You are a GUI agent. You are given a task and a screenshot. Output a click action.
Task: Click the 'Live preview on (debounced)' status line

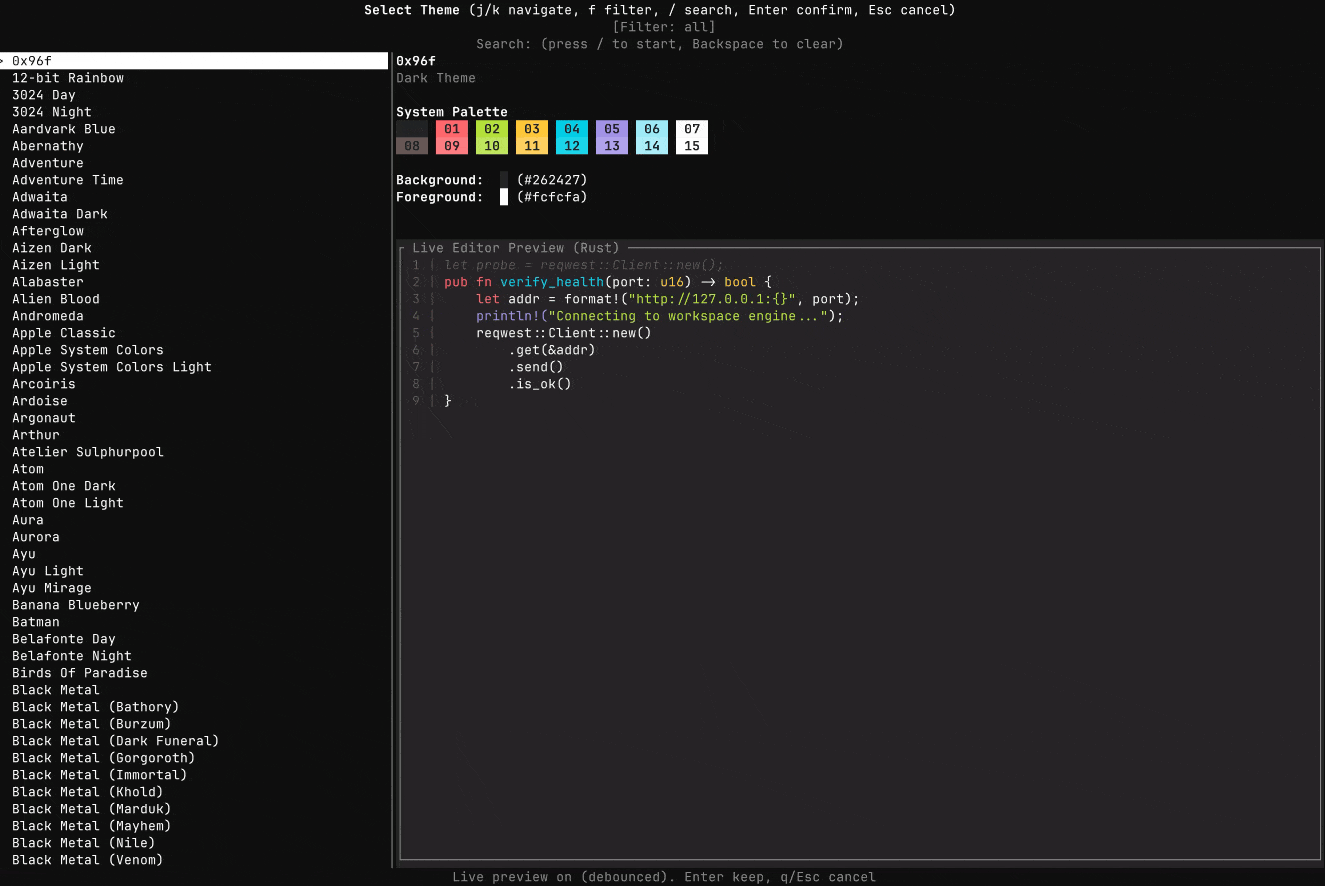(x=664, y=877)
